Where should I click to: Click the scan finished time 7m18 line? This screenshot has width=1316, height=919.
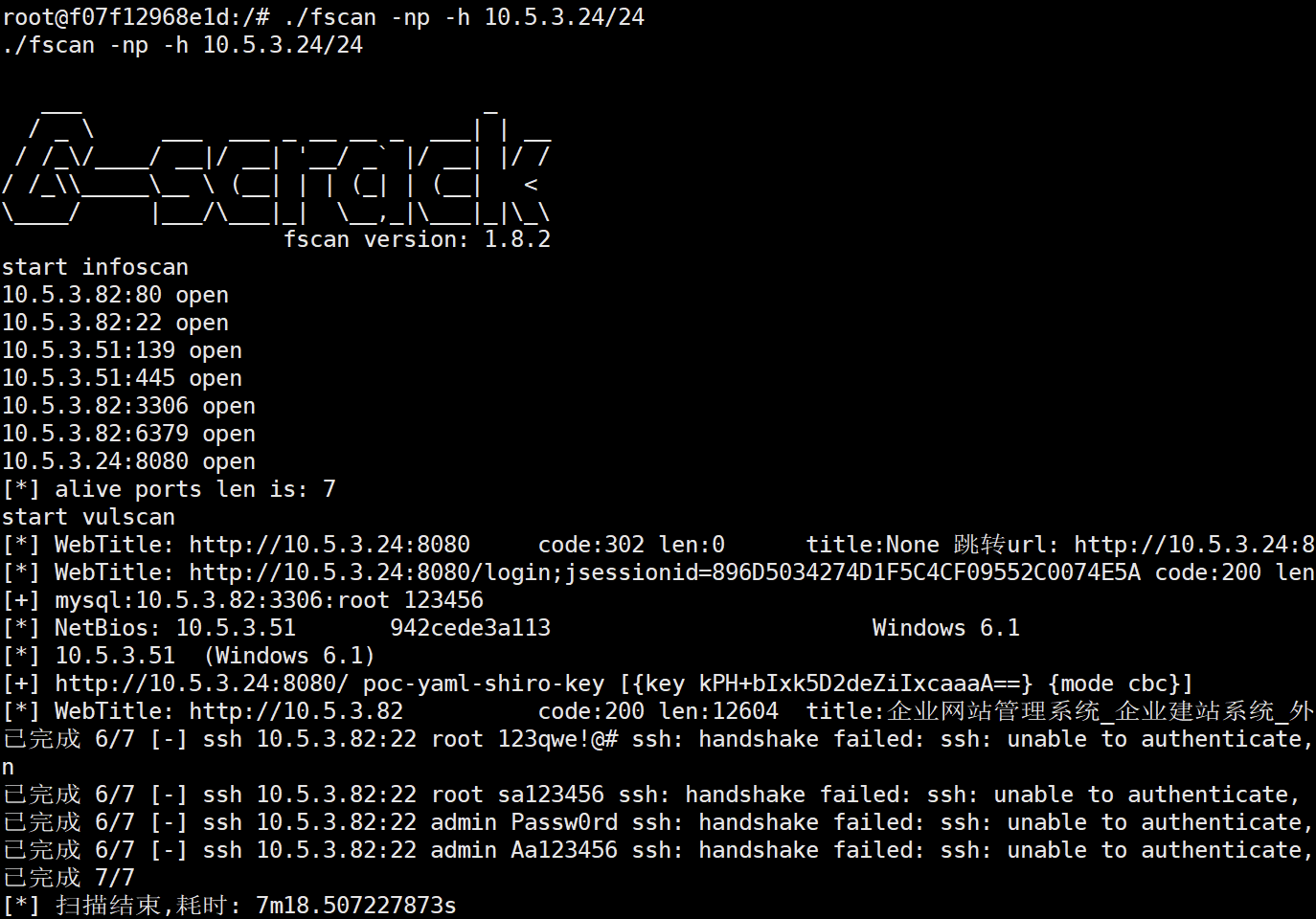click(229, 906)
